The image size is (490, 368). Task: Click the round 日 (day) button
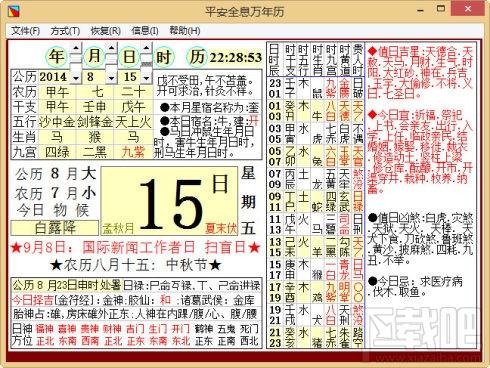129,56
